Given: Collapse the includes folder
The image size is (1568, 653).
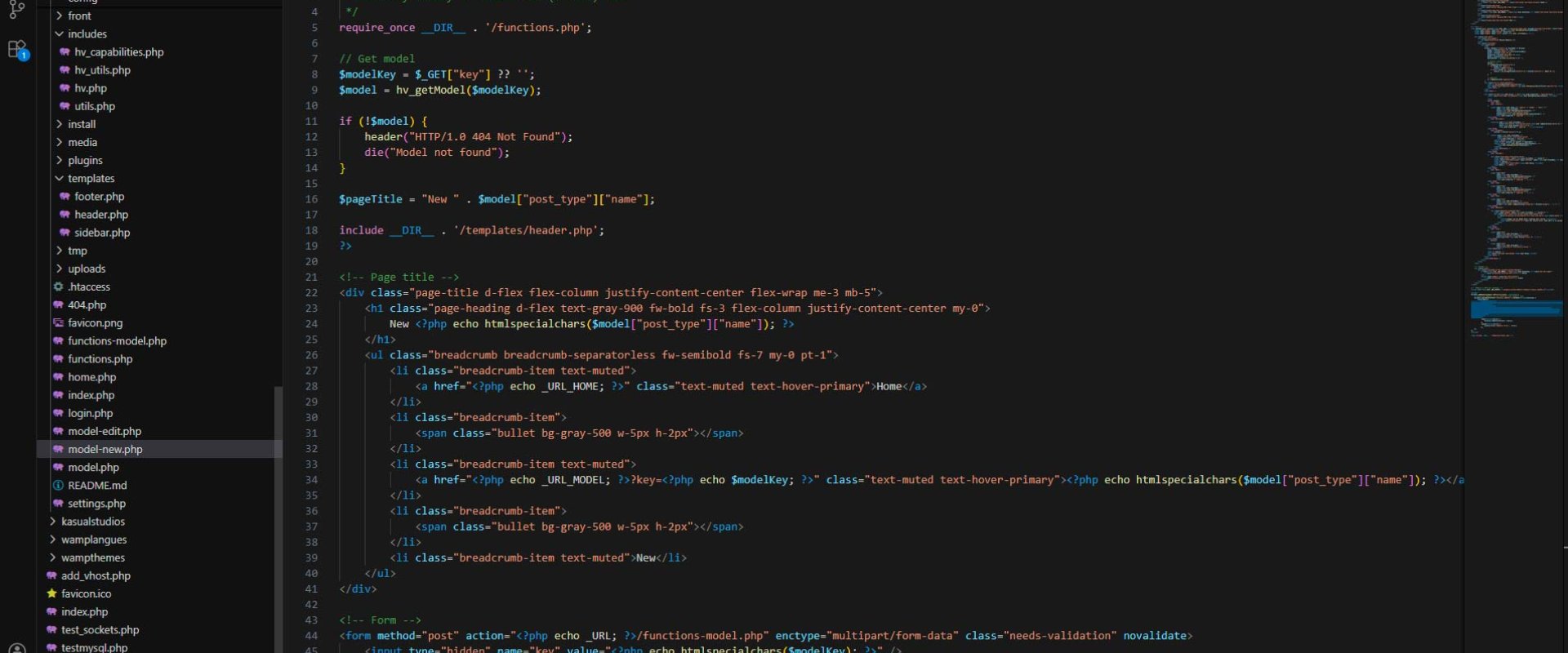Looking at the screenshot, I should click(59, 33).
